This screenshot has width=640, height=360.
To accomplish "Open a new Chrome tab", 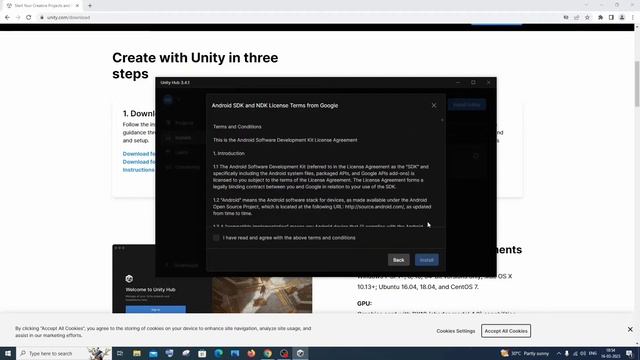I will (x=90, y=6).
